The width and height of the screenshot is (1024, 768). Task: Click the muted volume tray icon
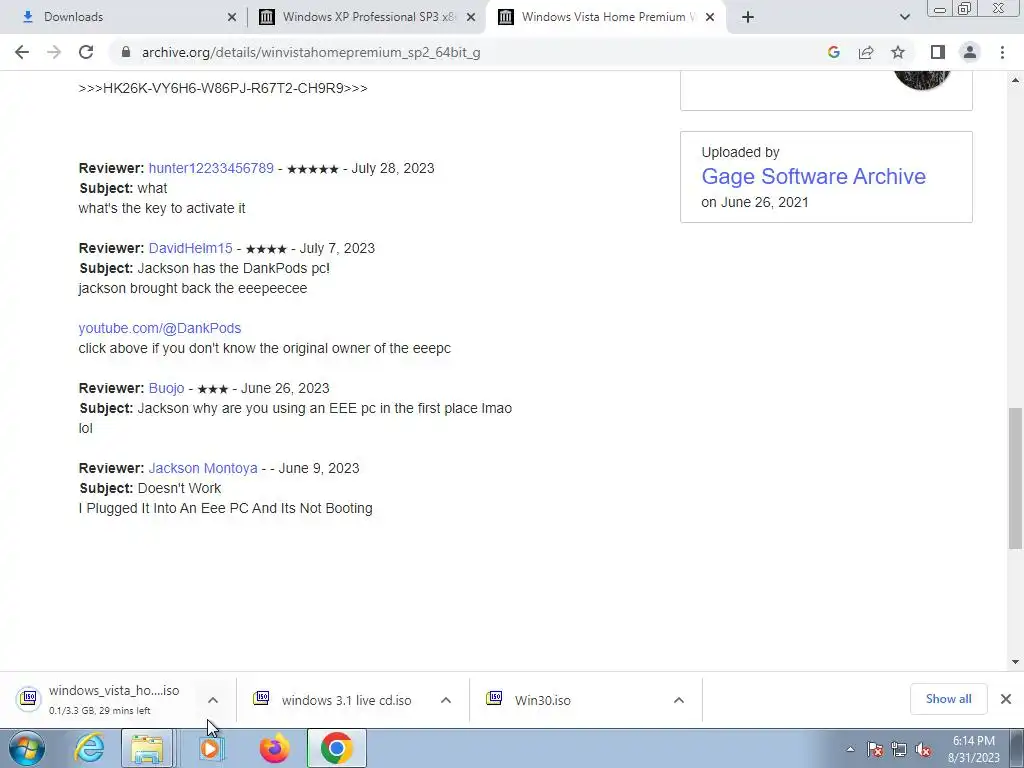[x=923, y=750]
